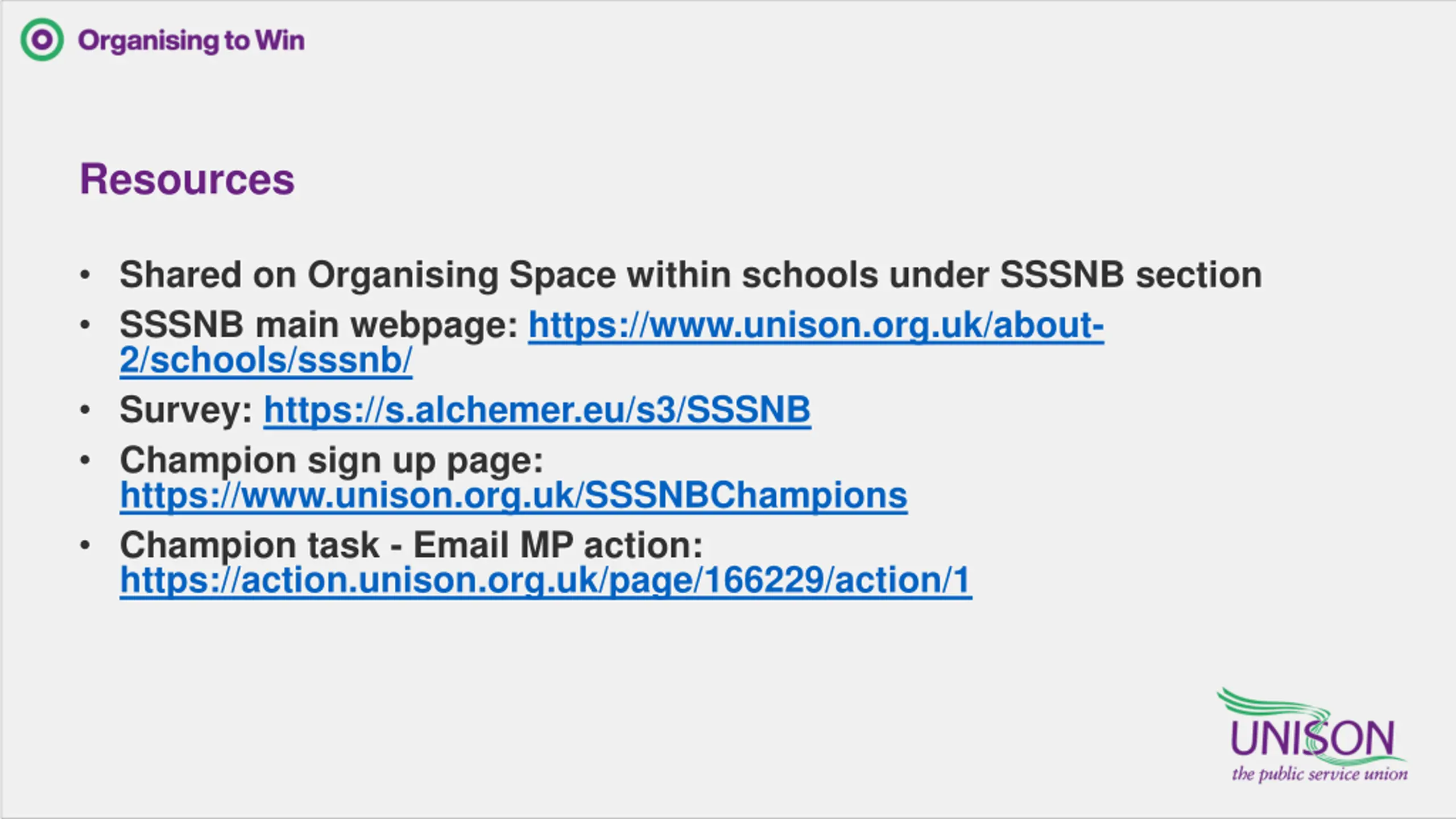
Task: Click the bullet before 'Champion task'
Action: point(85,545)
